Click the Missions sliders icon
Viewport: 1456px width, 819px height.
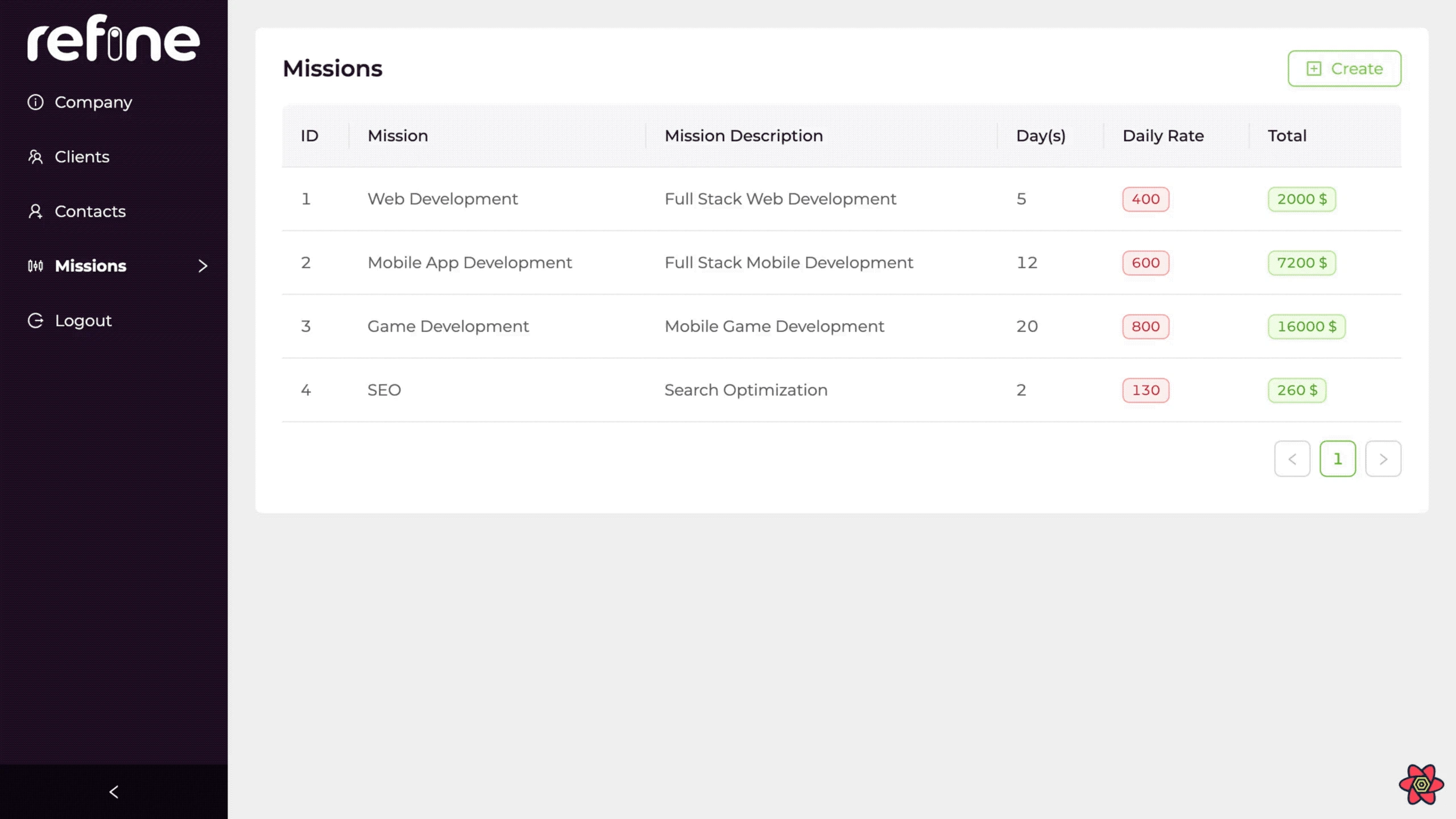35,266
